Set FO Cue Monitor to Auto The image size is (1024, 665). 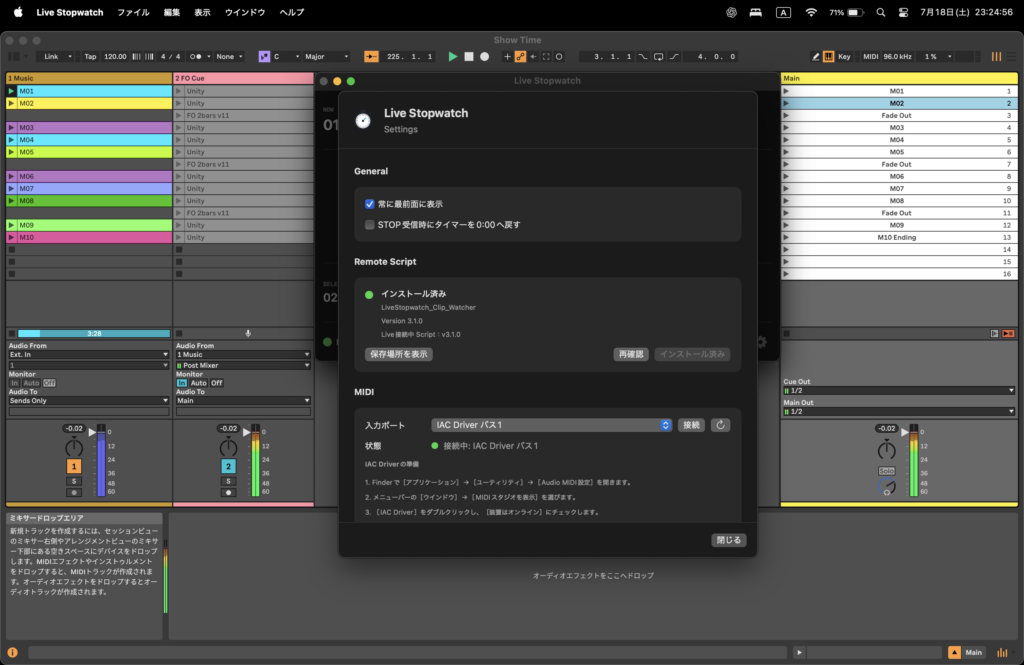pos(199,383)
